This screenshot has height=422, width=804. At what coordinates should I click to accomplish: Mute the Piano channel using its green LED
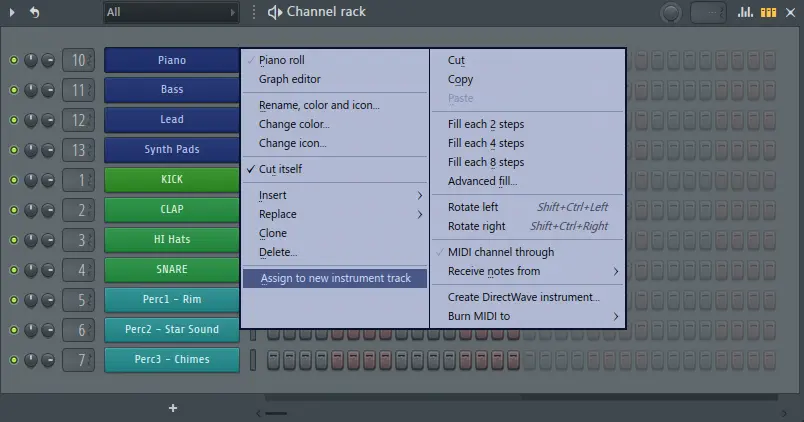[x=14, y=60]
